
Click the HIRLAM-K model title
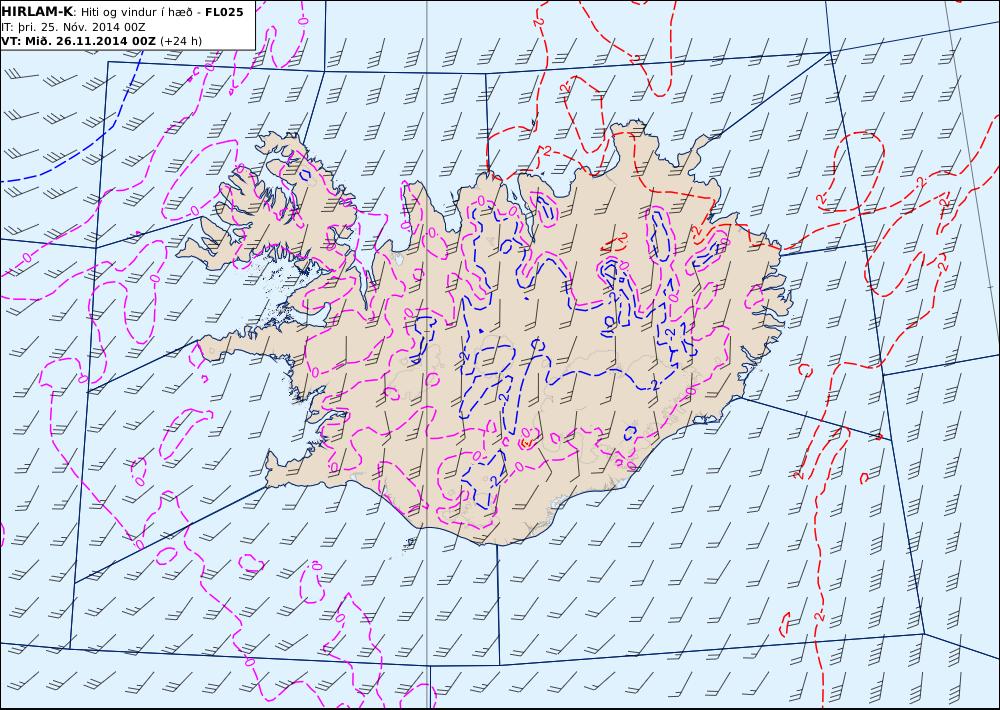click(x=37, y=11)
